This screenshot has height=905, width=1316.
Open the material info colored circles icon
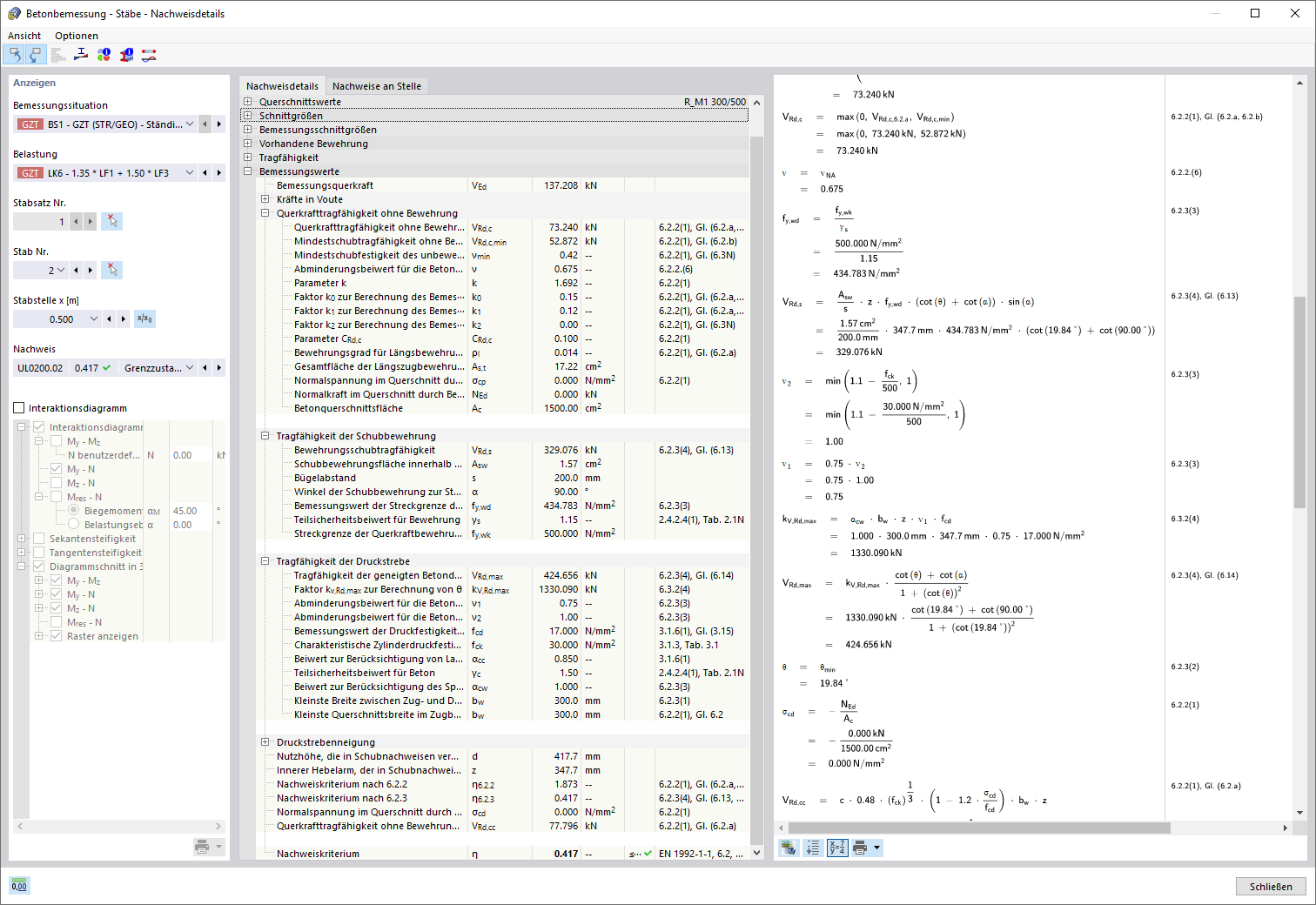(x=104, y=55)
